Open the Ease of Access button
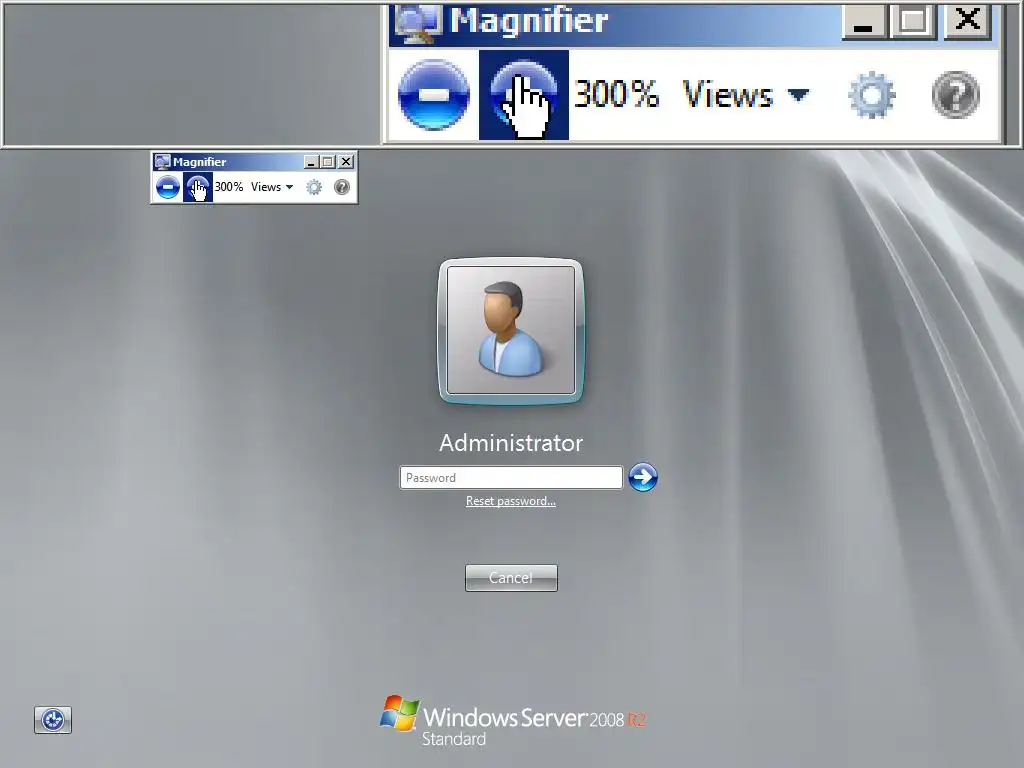 click(53, 720)
